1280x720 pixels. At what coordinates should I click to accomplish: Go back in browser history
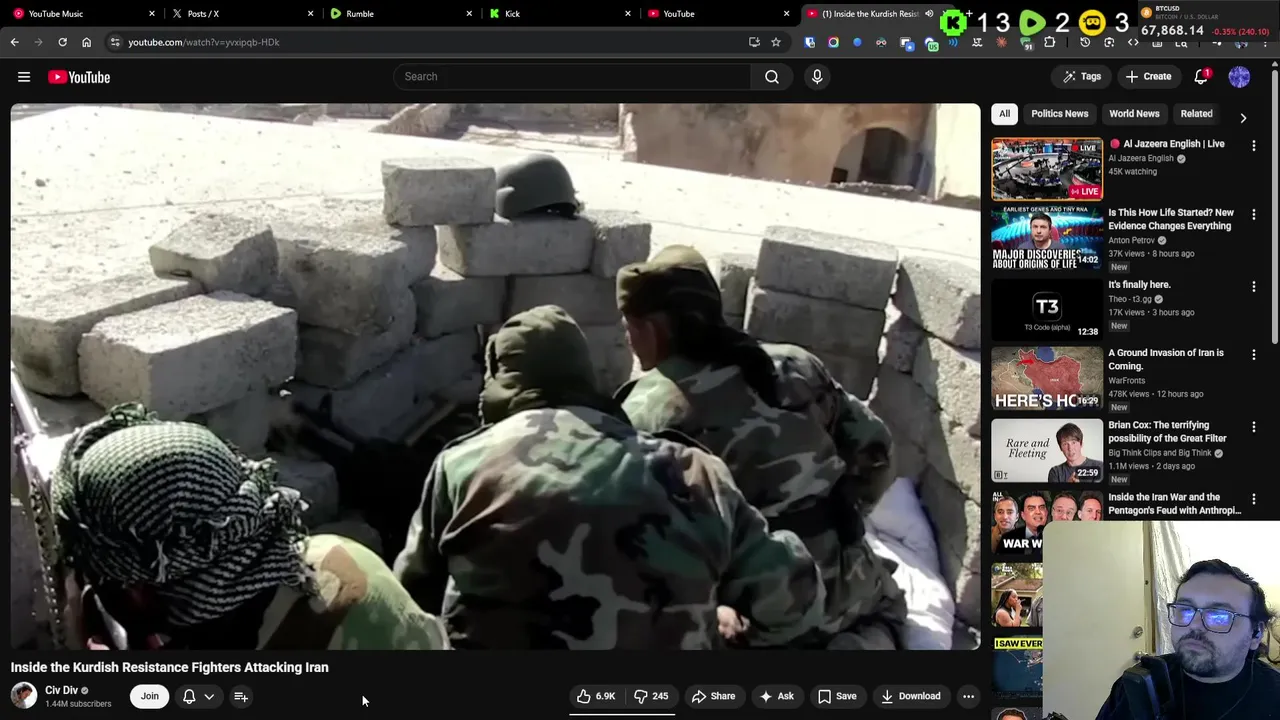14,42
